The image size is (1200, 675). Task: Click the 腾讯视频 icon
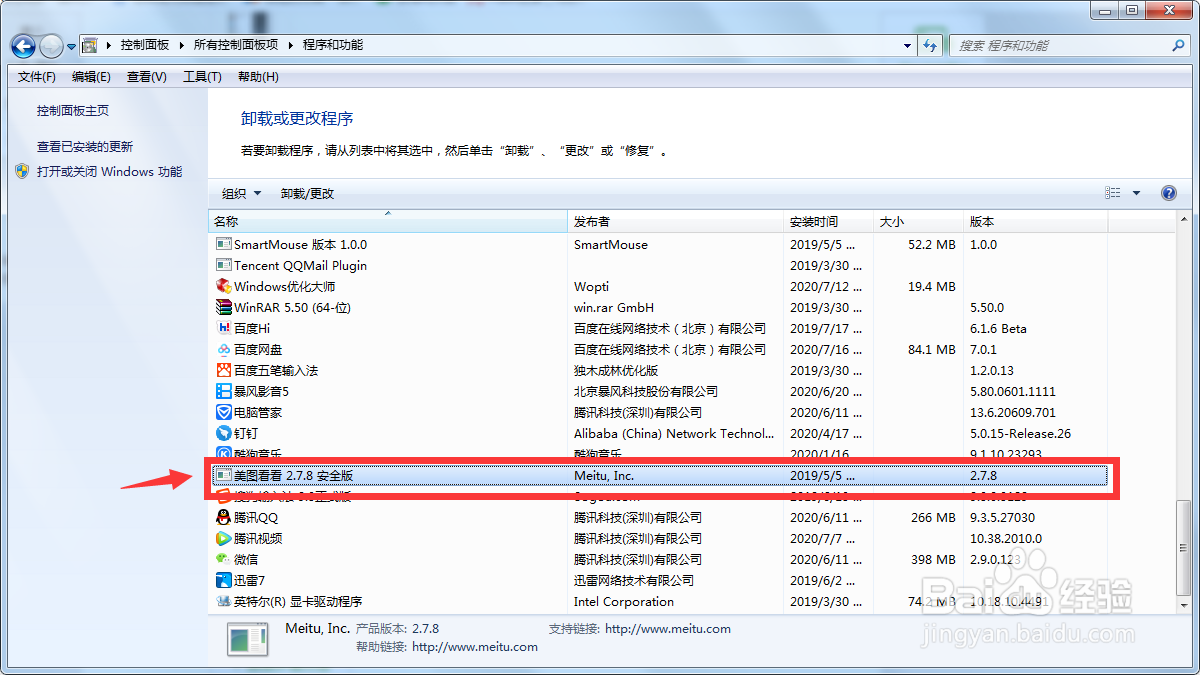[x=224, y=538]
